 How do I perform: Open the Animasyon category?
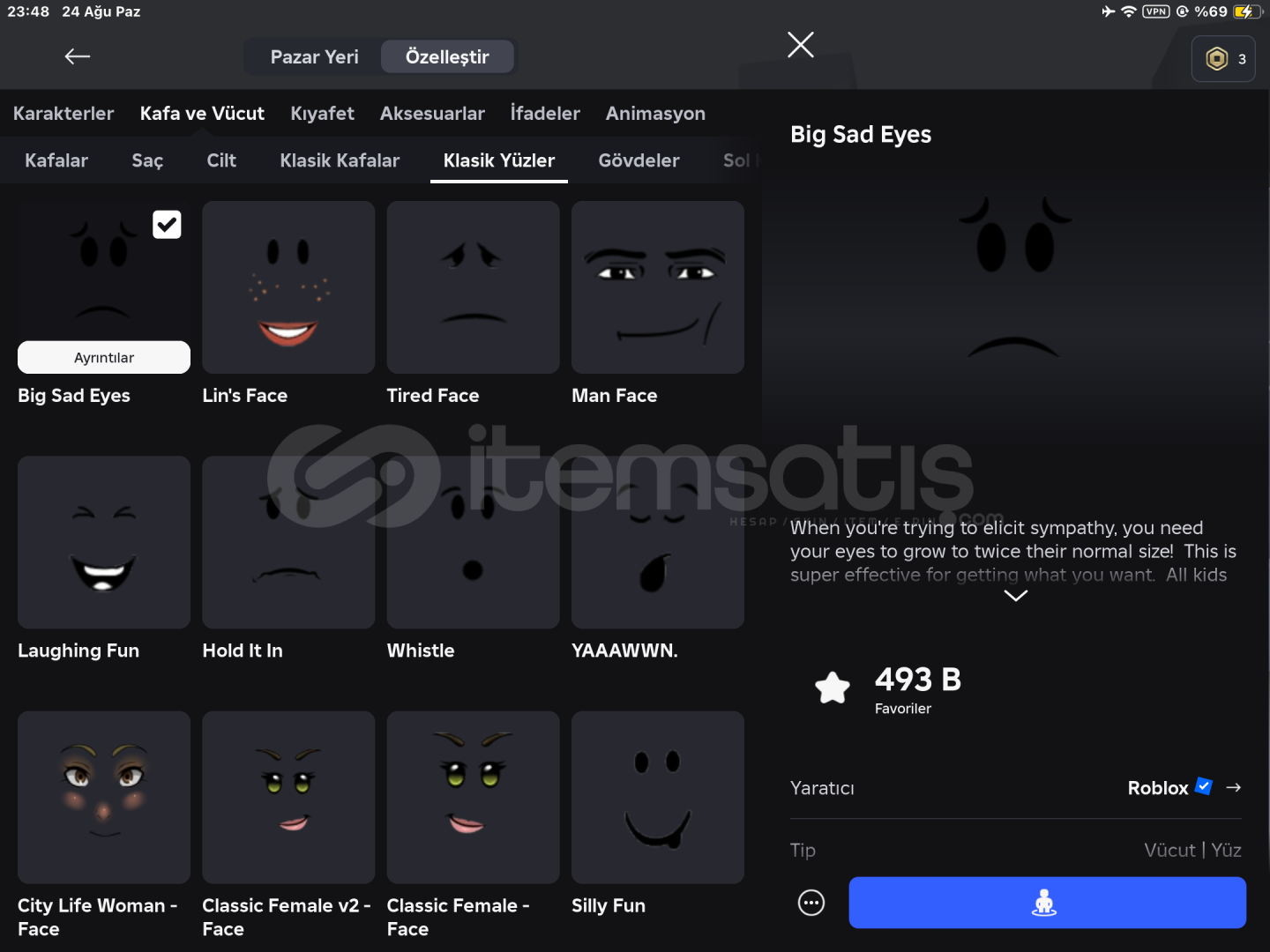pyautogui.click(x=655, y=114)
